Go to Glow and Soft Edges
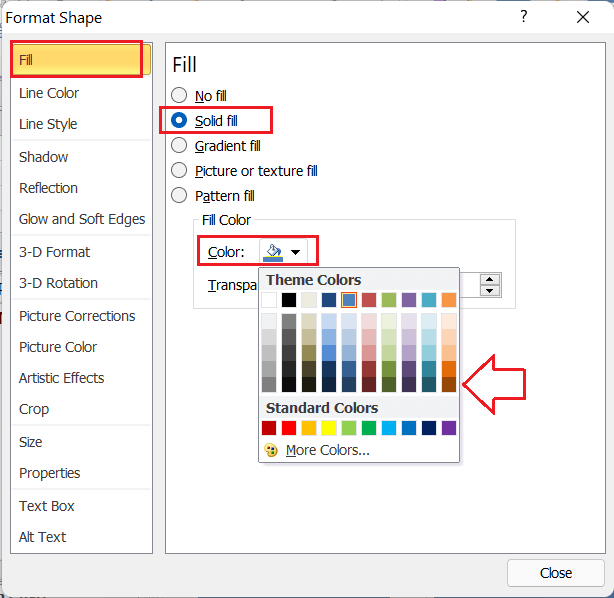Image resolution: width=614 pixels, height=598 pixels. coord(81,219)
